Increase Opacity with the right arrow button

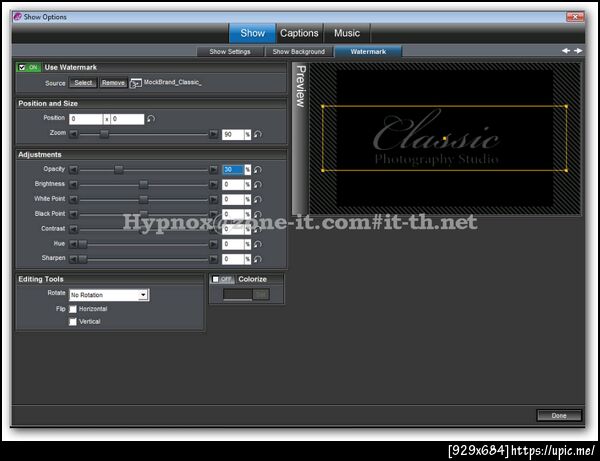[x=214, y=169]
